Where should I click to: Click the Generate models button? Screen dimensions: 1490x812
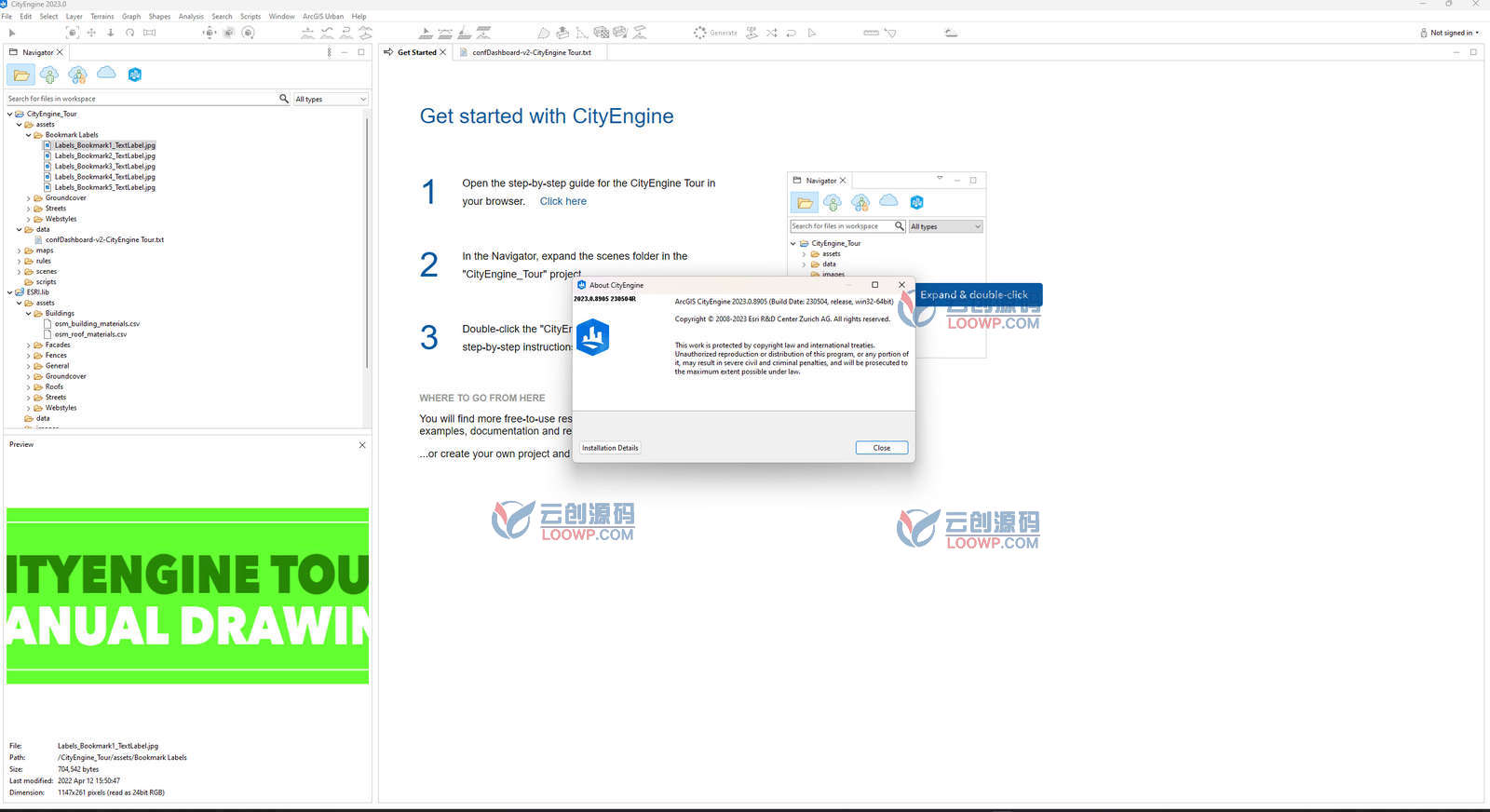tap(715, 33)
